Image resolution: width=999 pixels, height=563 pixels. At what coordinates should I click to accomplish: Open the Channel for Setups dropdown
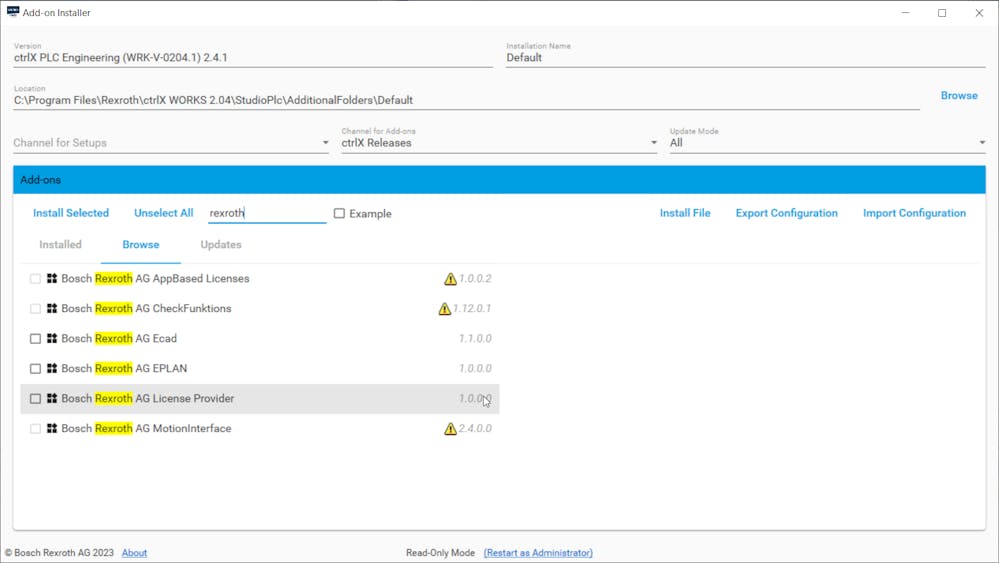[171, 143]
